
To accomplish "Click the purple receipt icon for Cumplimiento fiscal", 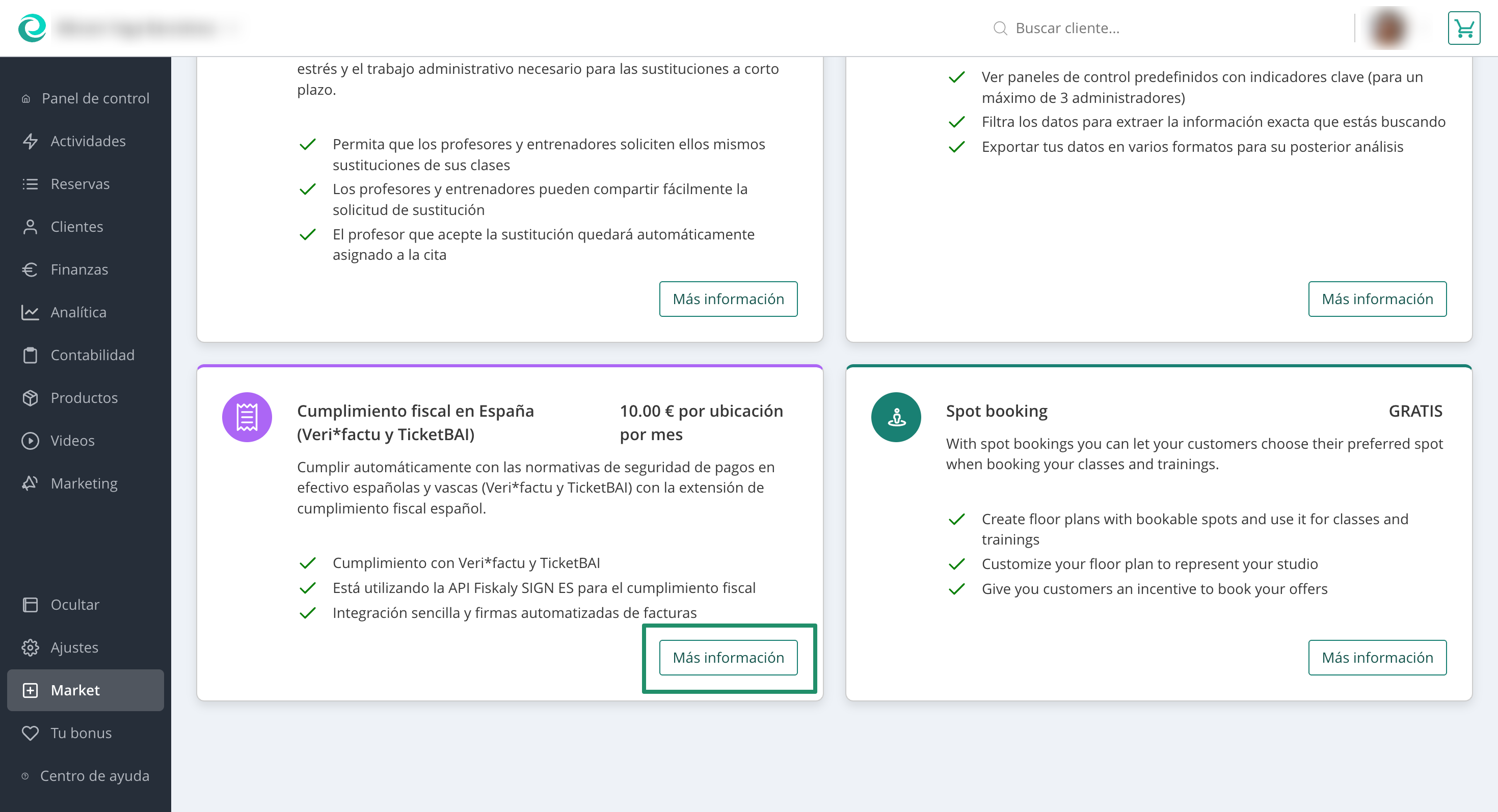I will 247,417.
